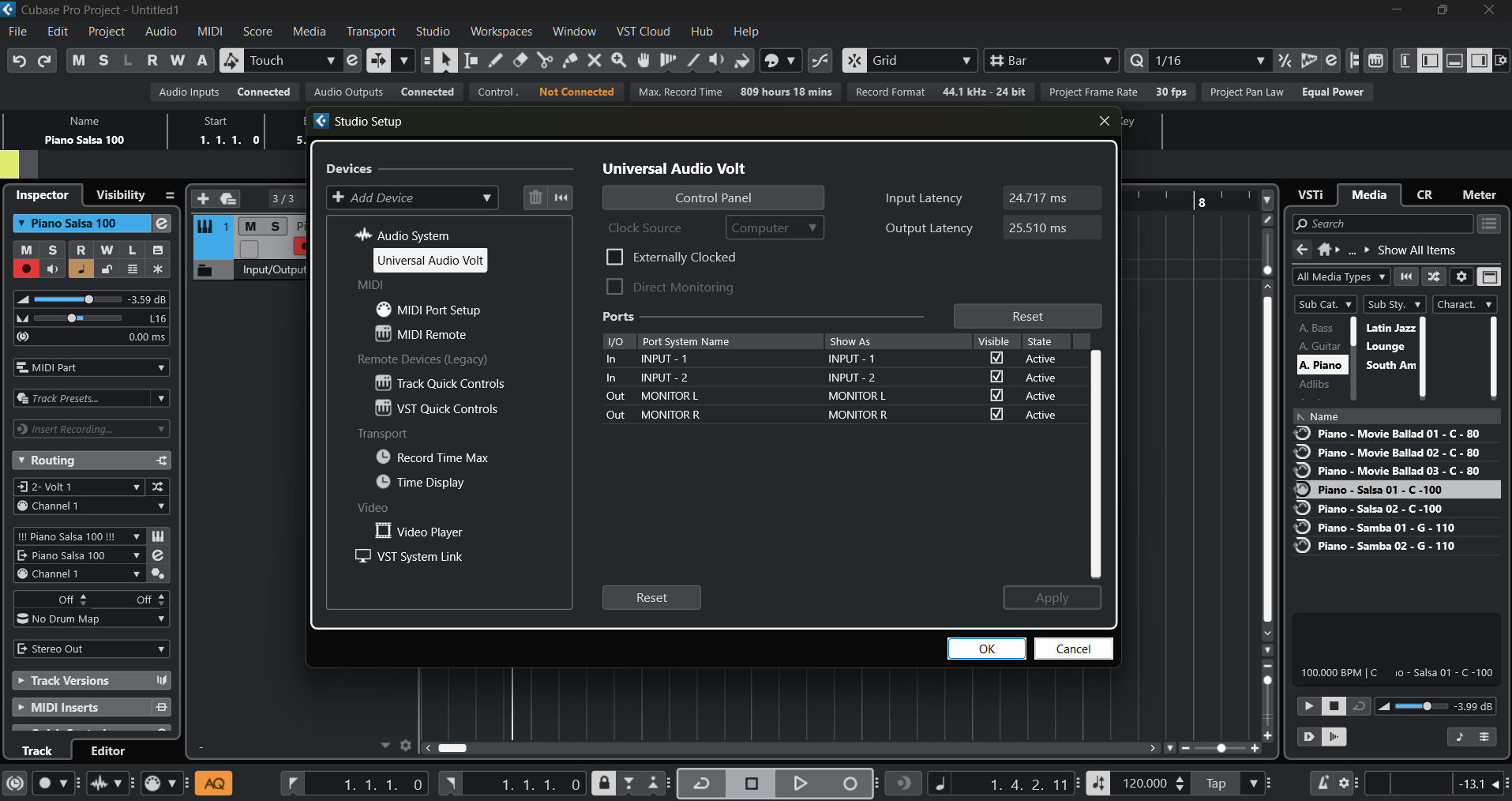Uncheck Visible for INPUT - 1 port
Viewport: 1512px width, 801px height.
click(x=996, y=359)
